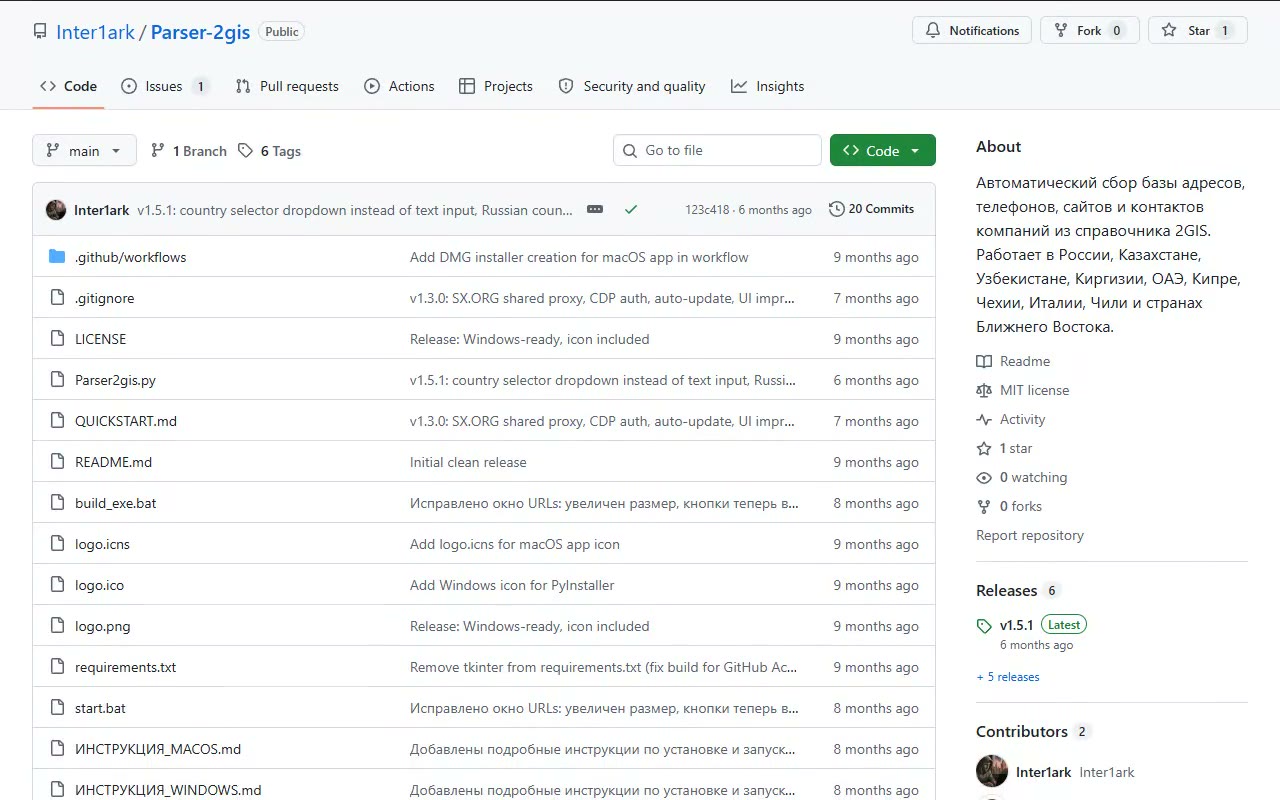
Task: Click the file icon next to LICENSE
Action: pos(57,339)
